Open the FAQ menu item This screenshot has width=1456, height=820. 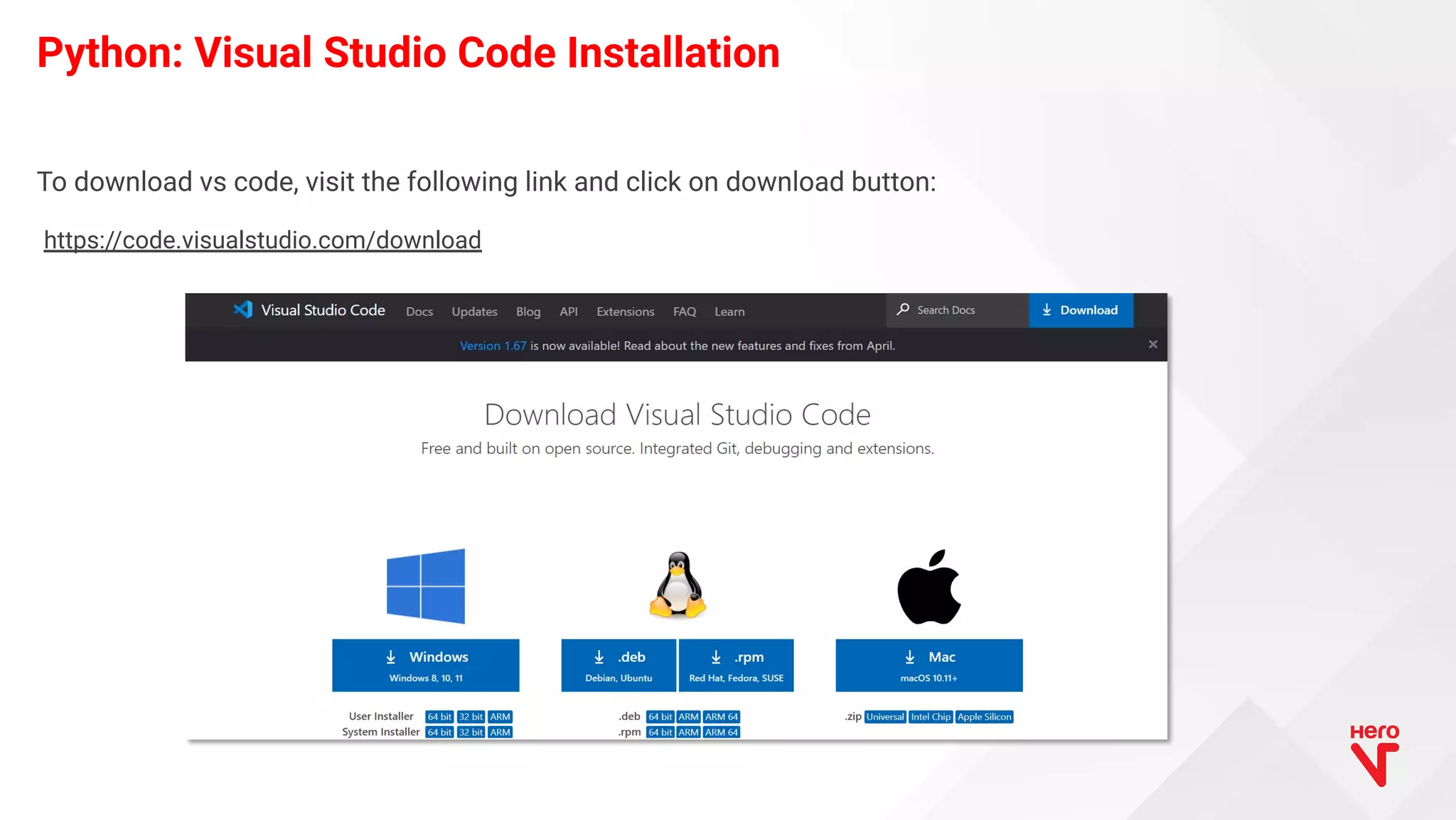pyautogui.click(x=685, y=312)
